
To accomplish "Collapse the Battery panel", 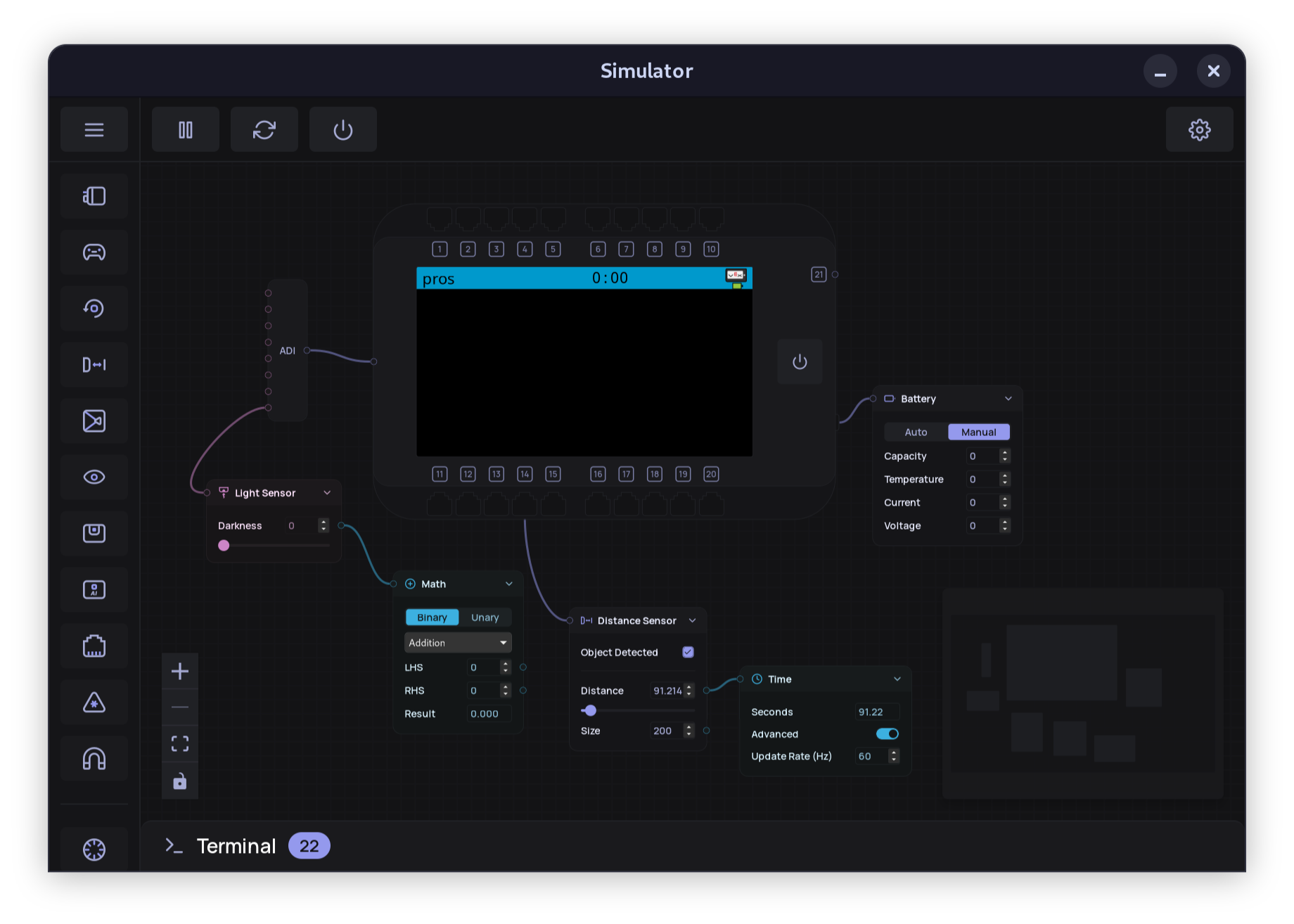I will pyautogui.click(x=1008, y=398).
